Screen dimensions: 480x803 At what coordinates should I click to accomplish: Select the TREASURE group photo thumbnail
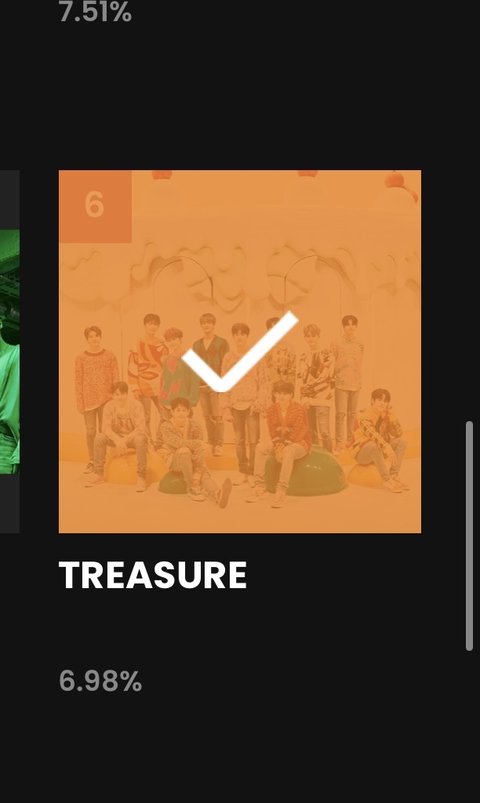(240, 351)
